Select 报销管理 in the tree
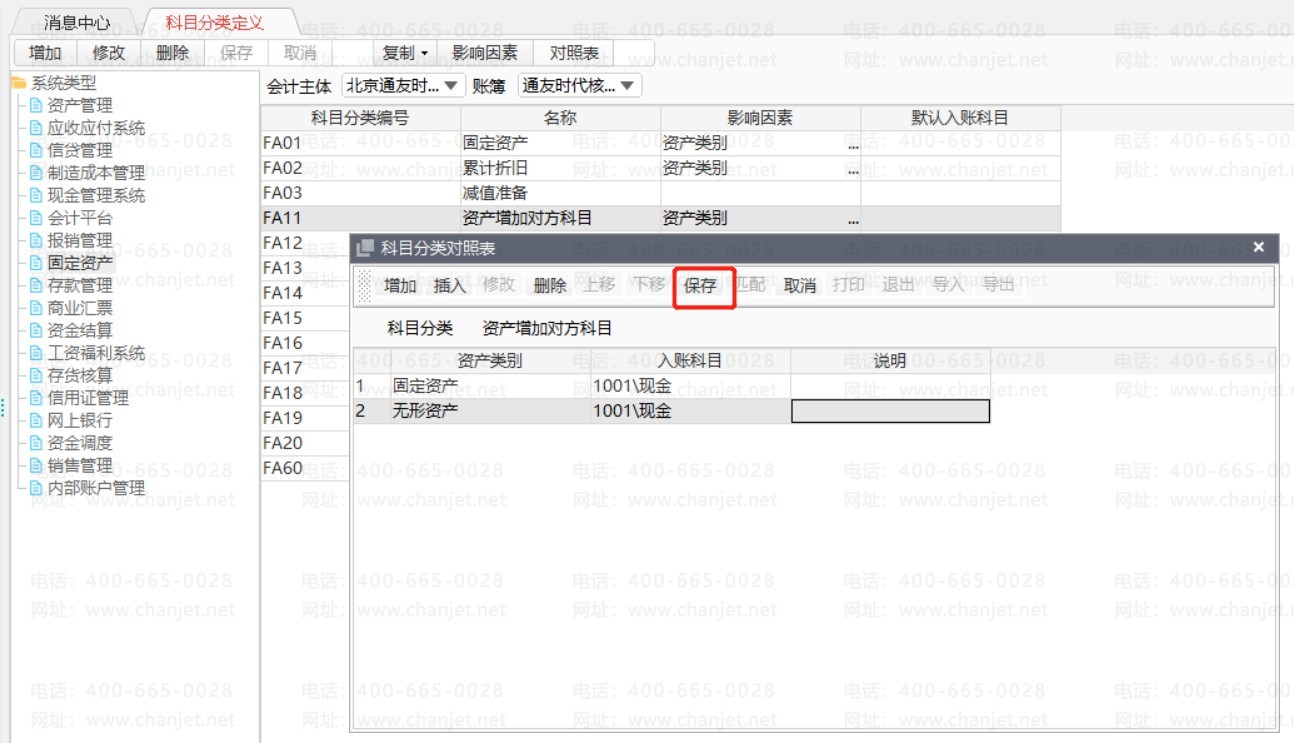Image resolution: width=1294 pixels, height=743 pixels. (80, 240)
